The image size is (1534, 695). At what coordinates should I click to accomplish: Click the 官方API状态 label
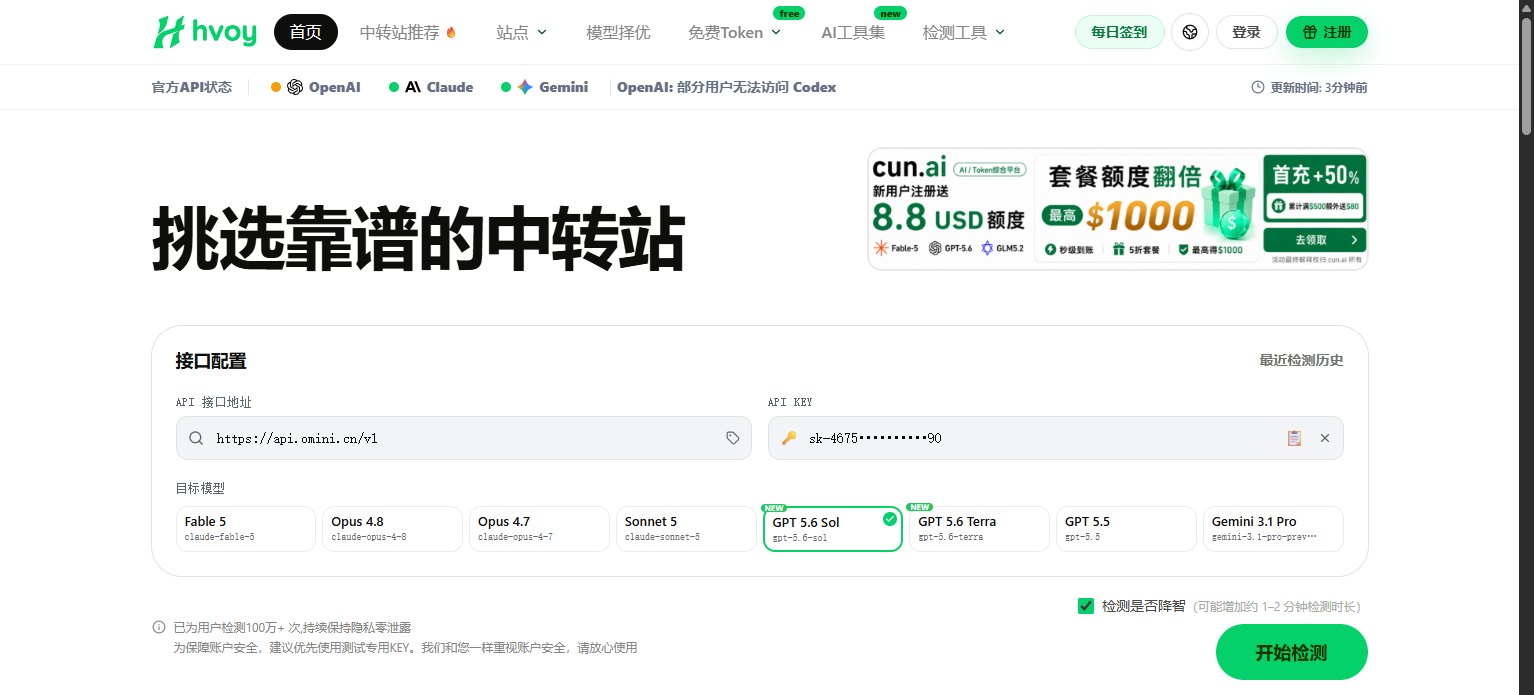[192, 87]
